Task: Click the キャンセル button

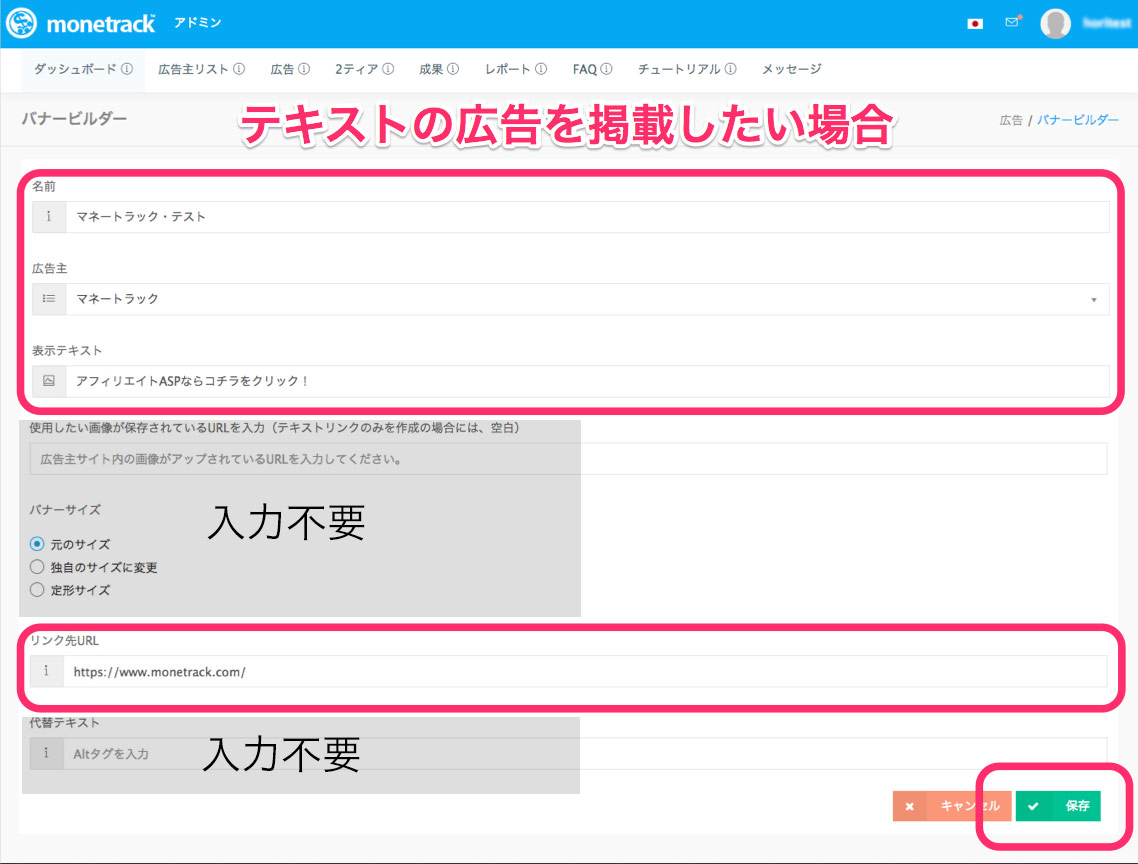Action: pyautogui.click(x=952, y=806)
